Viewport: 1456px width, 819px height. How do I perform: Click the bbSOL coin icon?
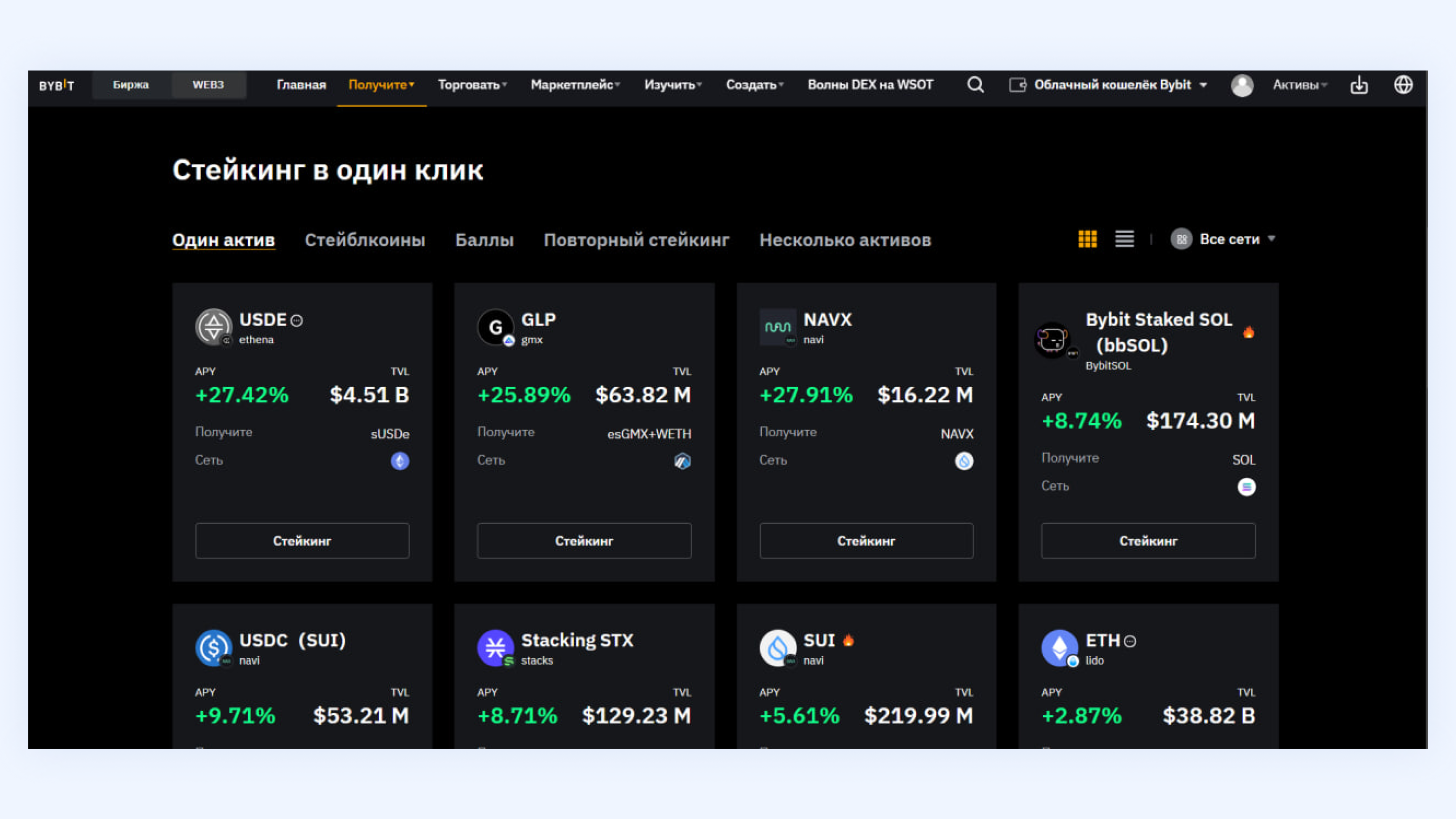pos(1053,340)
